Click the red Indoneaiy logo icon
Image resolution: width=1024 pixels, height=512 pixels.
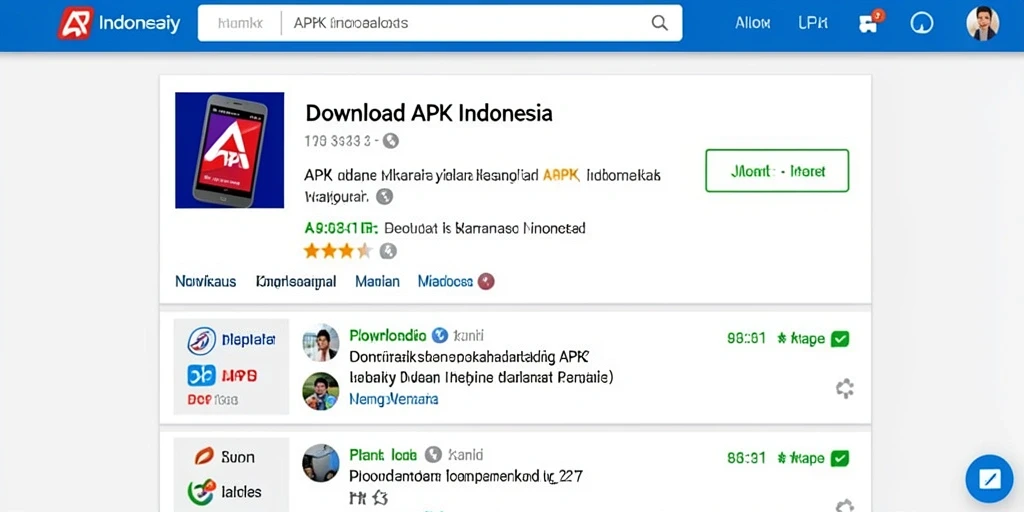(x=75, y=24)
